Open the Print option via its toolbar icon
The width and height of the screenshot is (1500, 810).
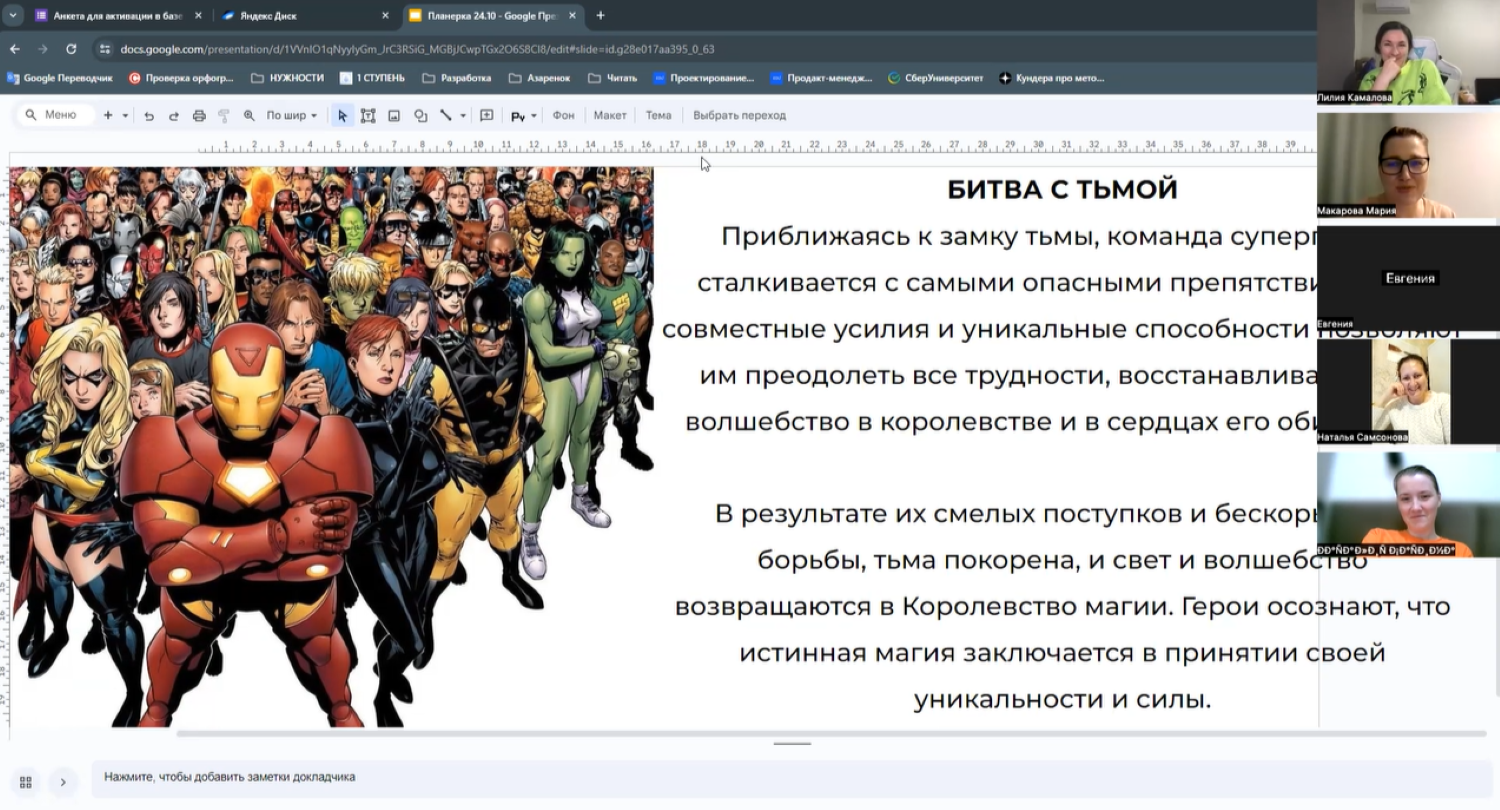(198, 115)
